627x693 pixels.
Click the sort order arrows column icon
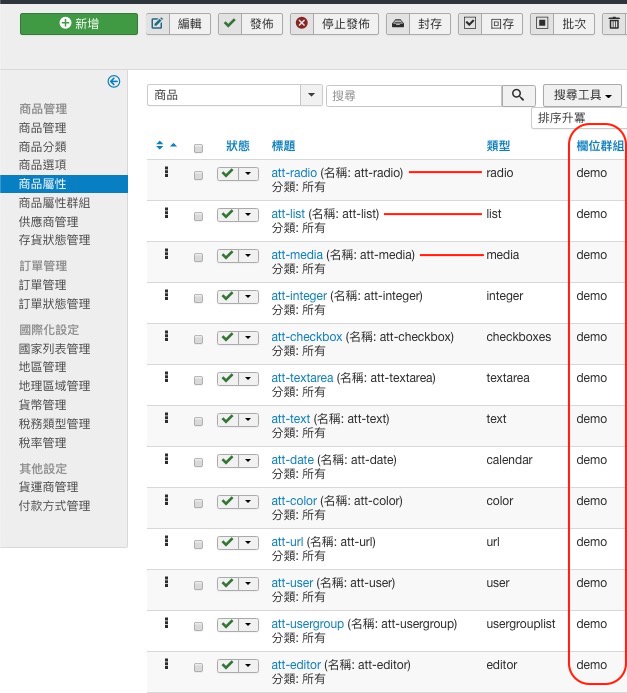(x=166, y=146)
